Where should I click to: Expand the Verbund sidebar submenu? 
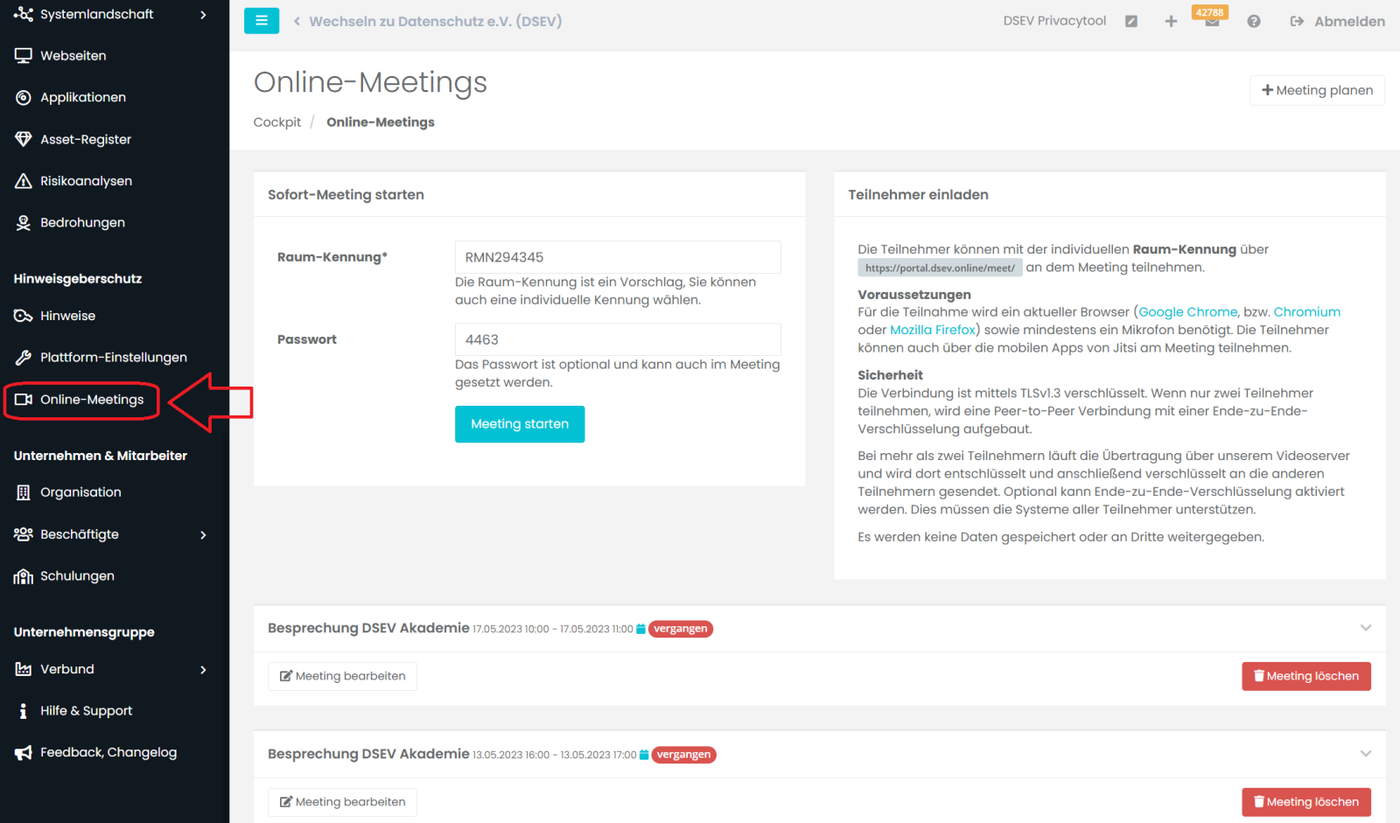(204, 670)
